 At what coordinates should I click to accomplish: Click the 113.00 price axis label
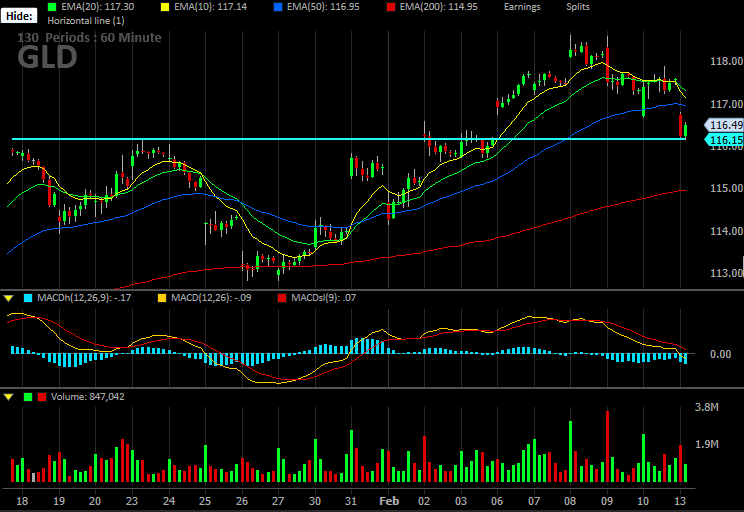tap(726, 273)
